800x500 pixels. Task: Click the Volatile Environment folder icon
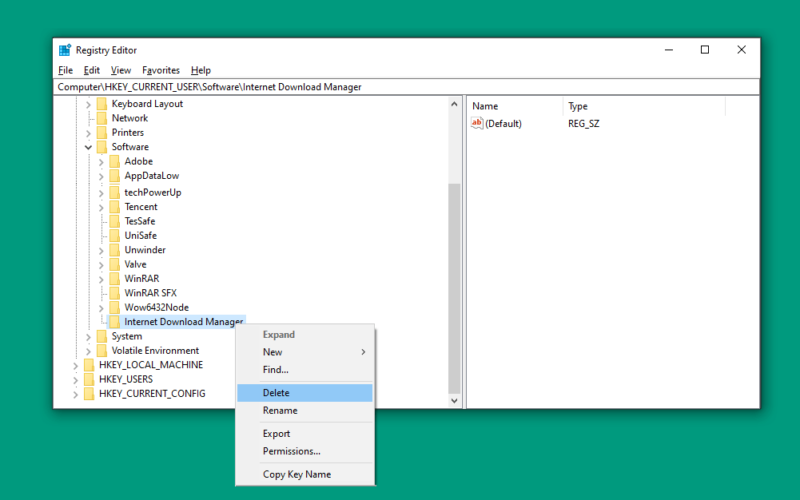[x=102, y=351]
